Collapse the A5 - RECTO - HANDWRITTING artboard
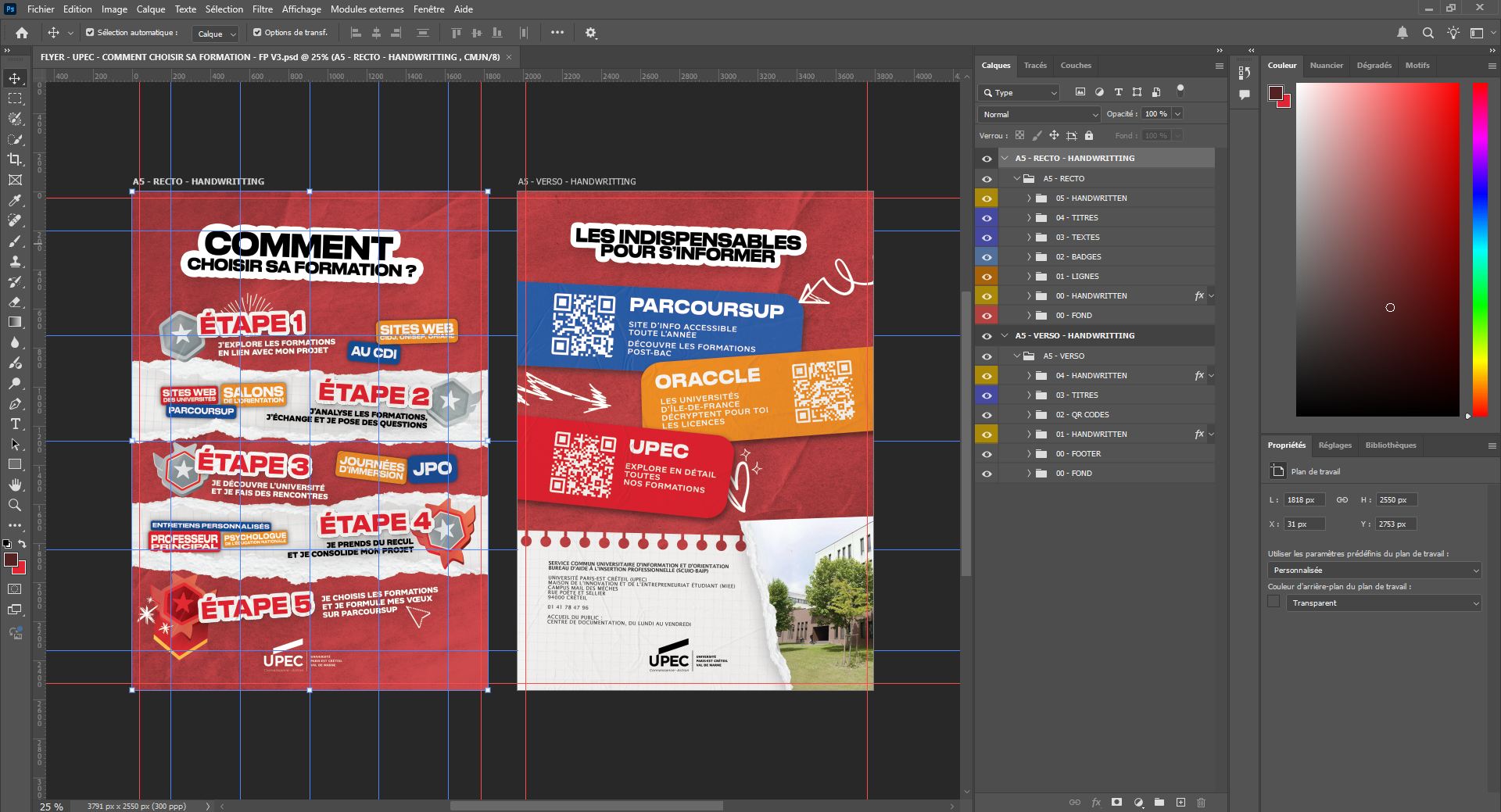The width and height of the screenshot is (1501, 812). 1005,159
